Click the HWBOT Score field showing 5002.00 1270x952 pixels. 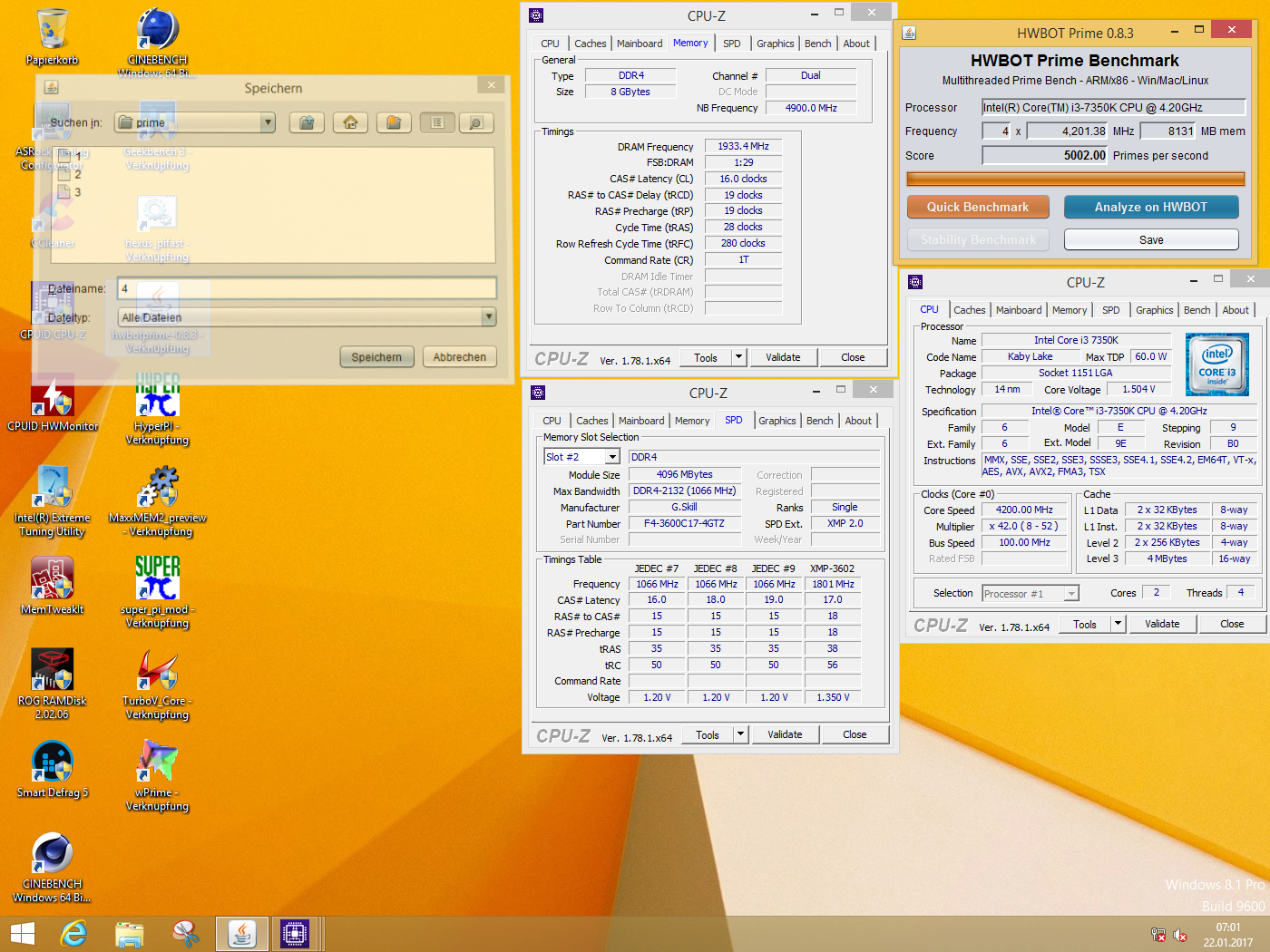tap(1045, 155)
